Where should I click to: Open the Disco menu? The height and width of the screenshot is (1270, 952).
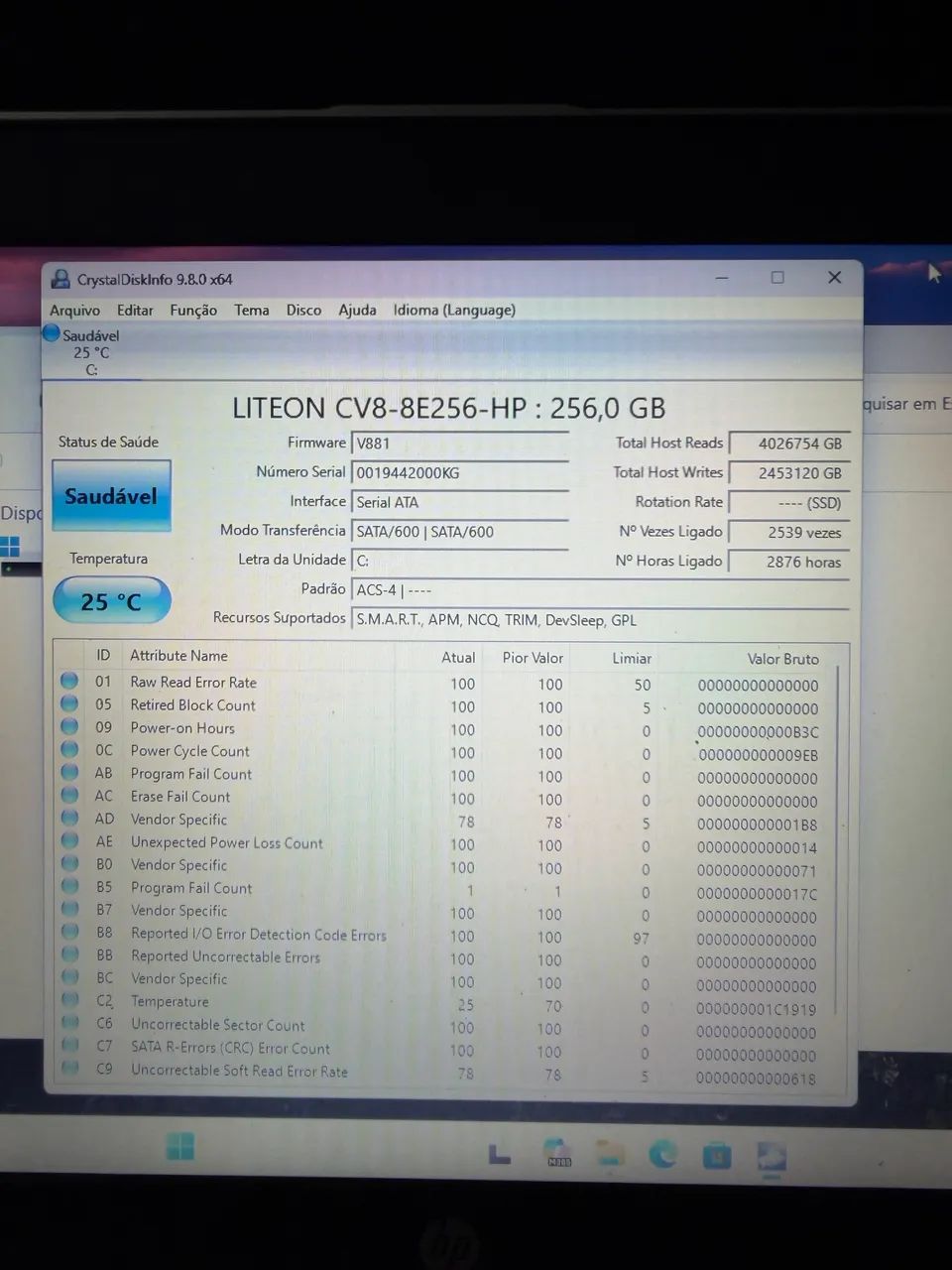(303, 311)
